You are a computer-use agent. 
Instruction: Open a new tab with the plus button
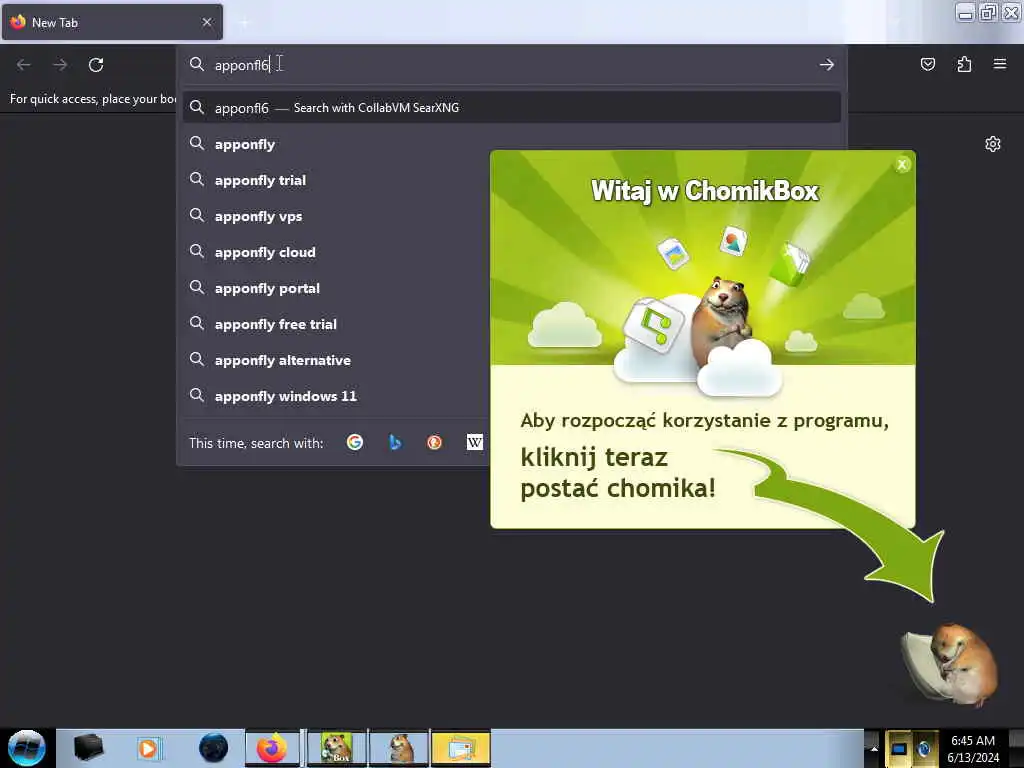[244, 23]
